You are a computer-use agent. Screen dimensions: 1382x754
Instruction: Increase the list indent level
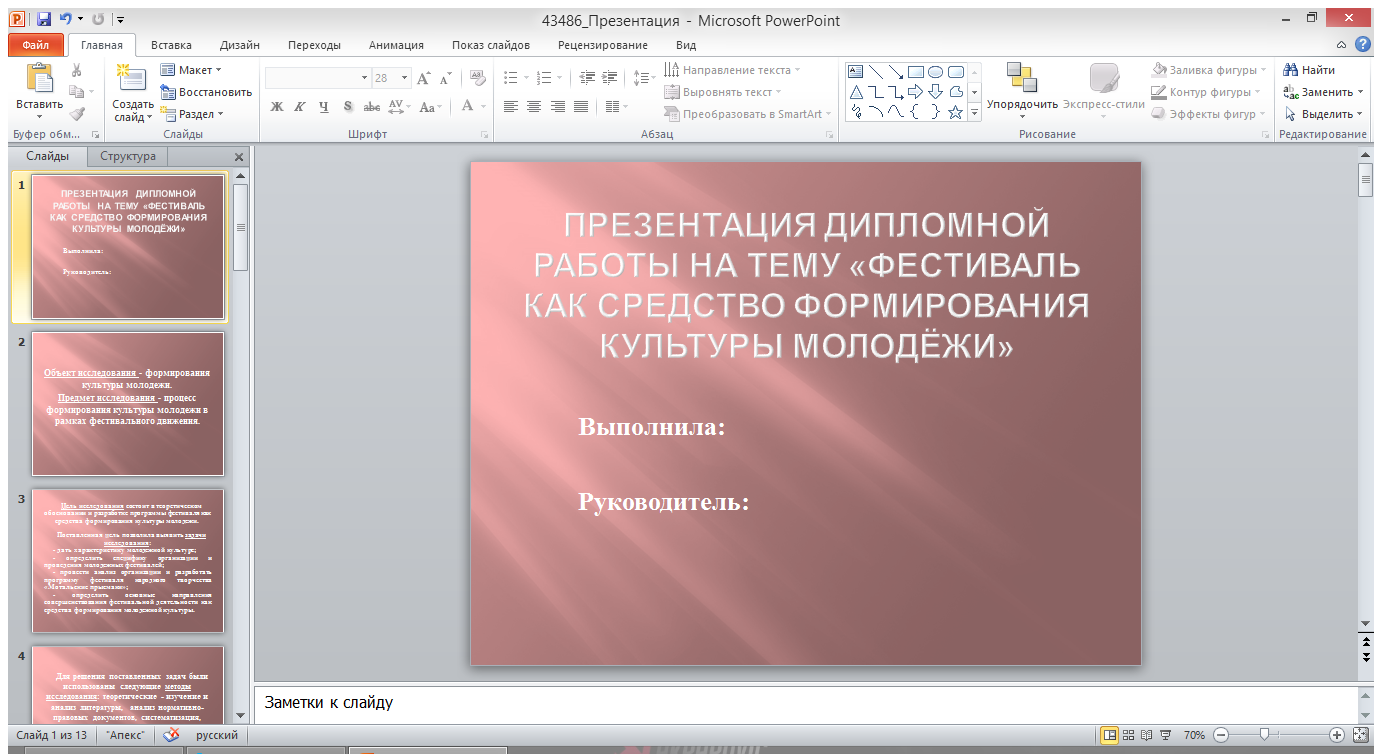pos(610,77)
